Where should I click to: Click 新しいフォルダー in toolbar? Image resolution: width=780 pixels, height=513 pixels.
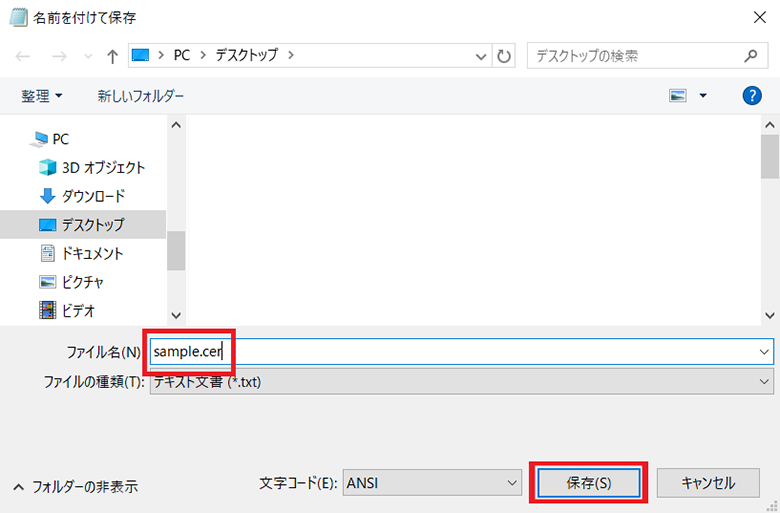point(140,96)
